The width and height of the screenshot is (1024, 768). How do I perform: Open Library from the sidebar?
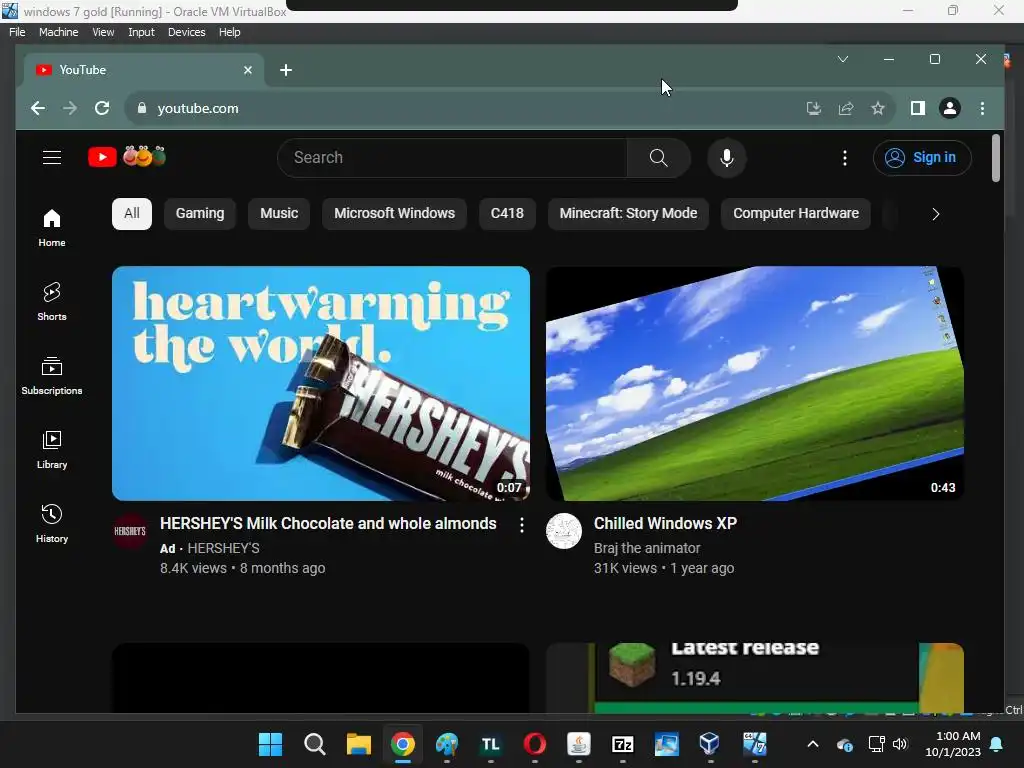tap(52, 450)
